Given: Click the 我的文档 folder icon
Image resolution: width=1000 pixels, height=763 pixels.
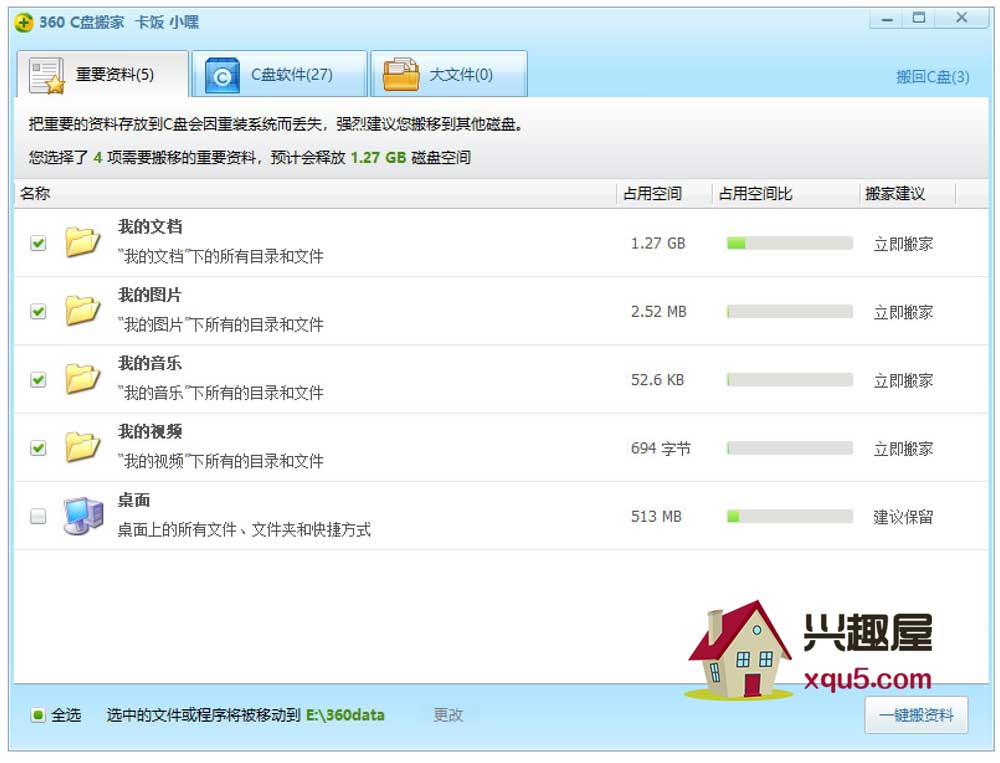Looking at the screenshot, I should (x=82, y=242).
